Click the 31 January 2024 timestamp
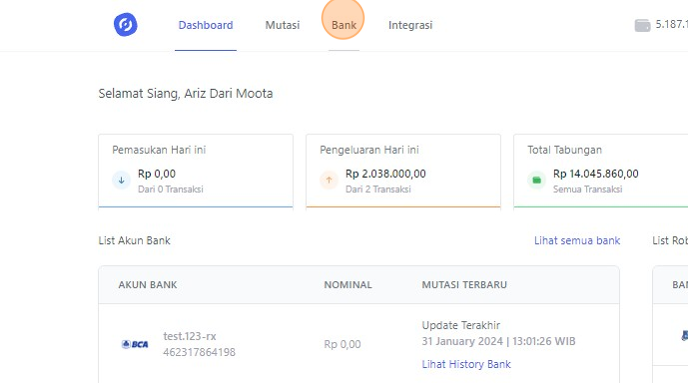688x383 pixels. pyautogui.click(x=498, y=341)
